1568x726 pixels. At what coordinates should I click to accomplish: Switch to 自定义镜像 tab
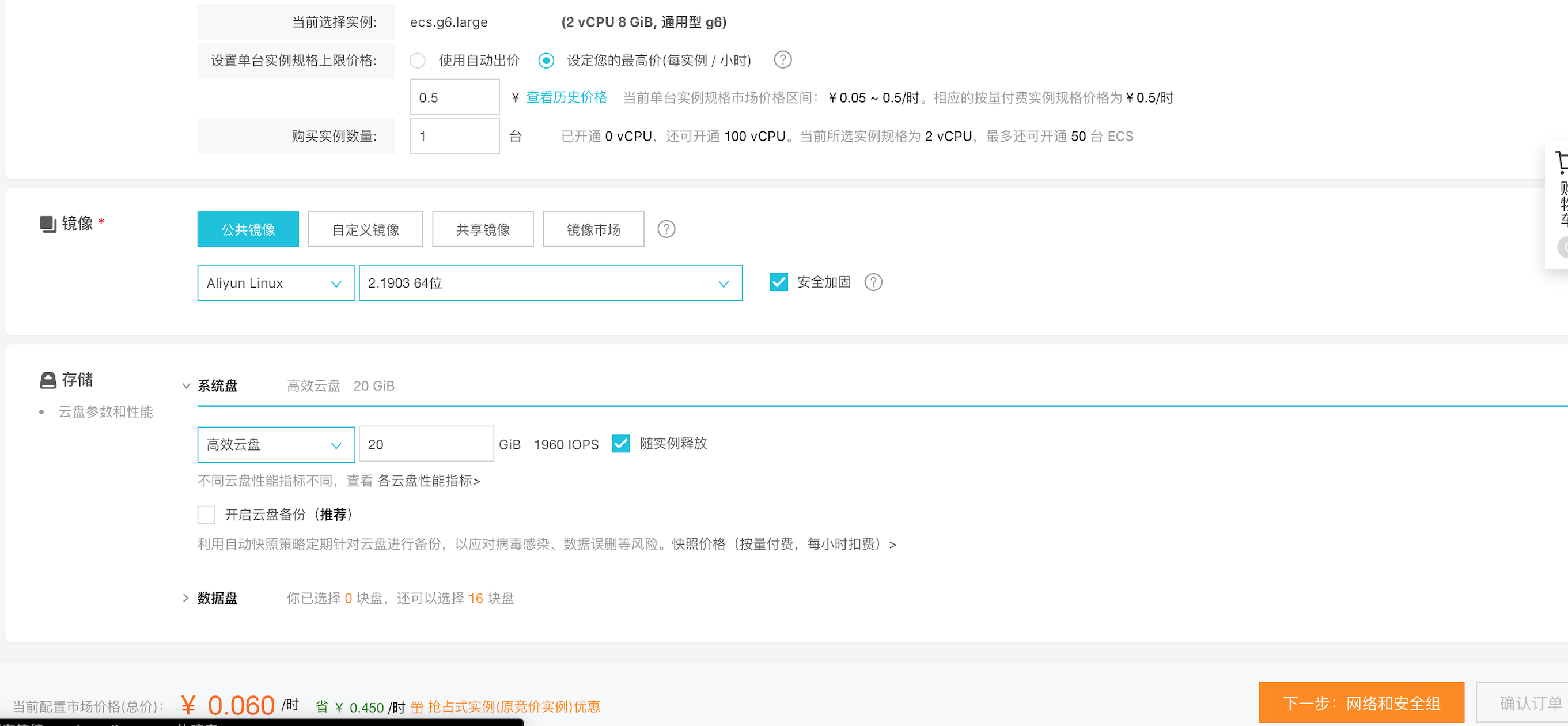point(365,230)
